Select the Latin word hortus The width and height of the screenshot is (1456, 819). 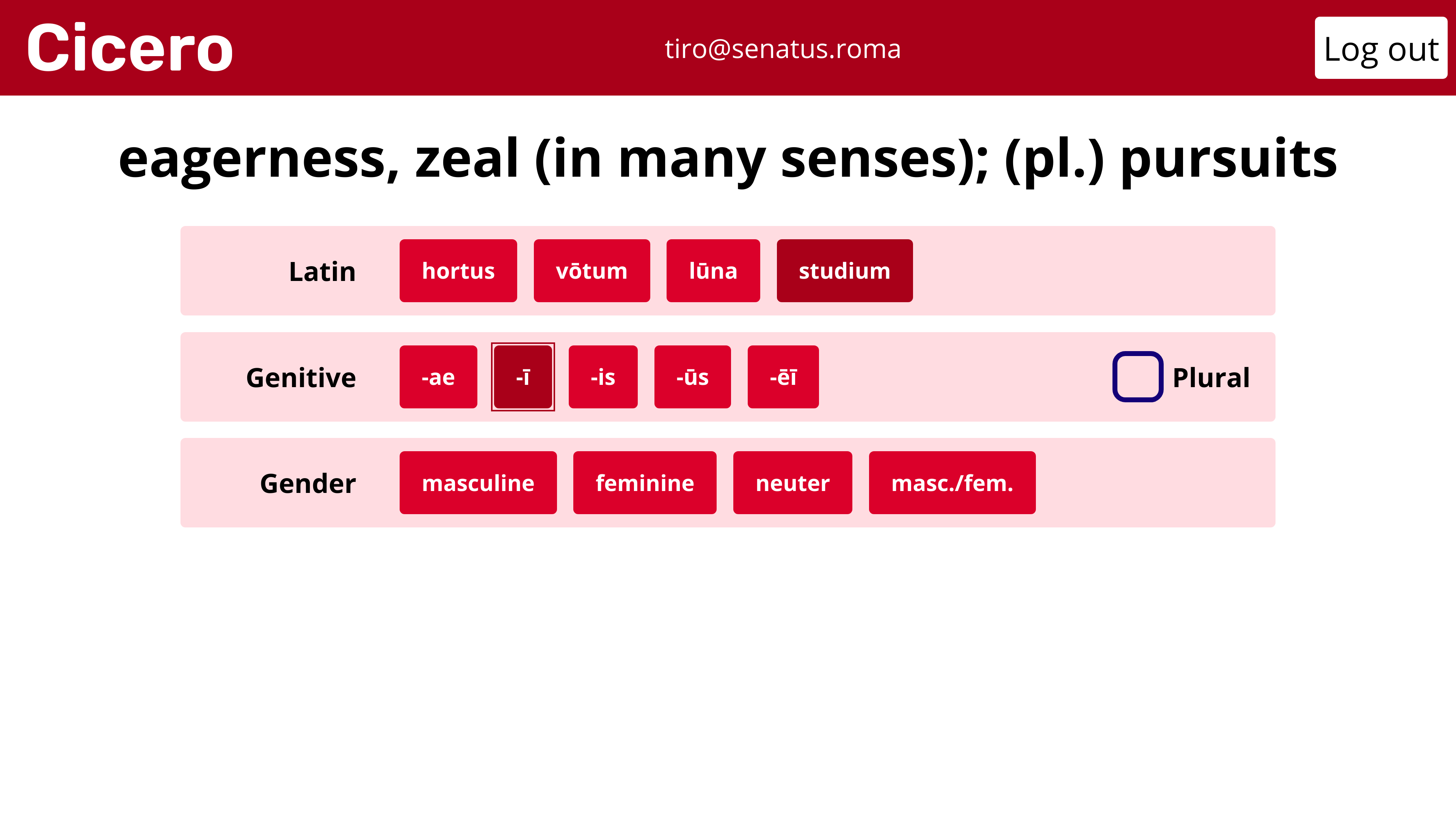[458, 271]
